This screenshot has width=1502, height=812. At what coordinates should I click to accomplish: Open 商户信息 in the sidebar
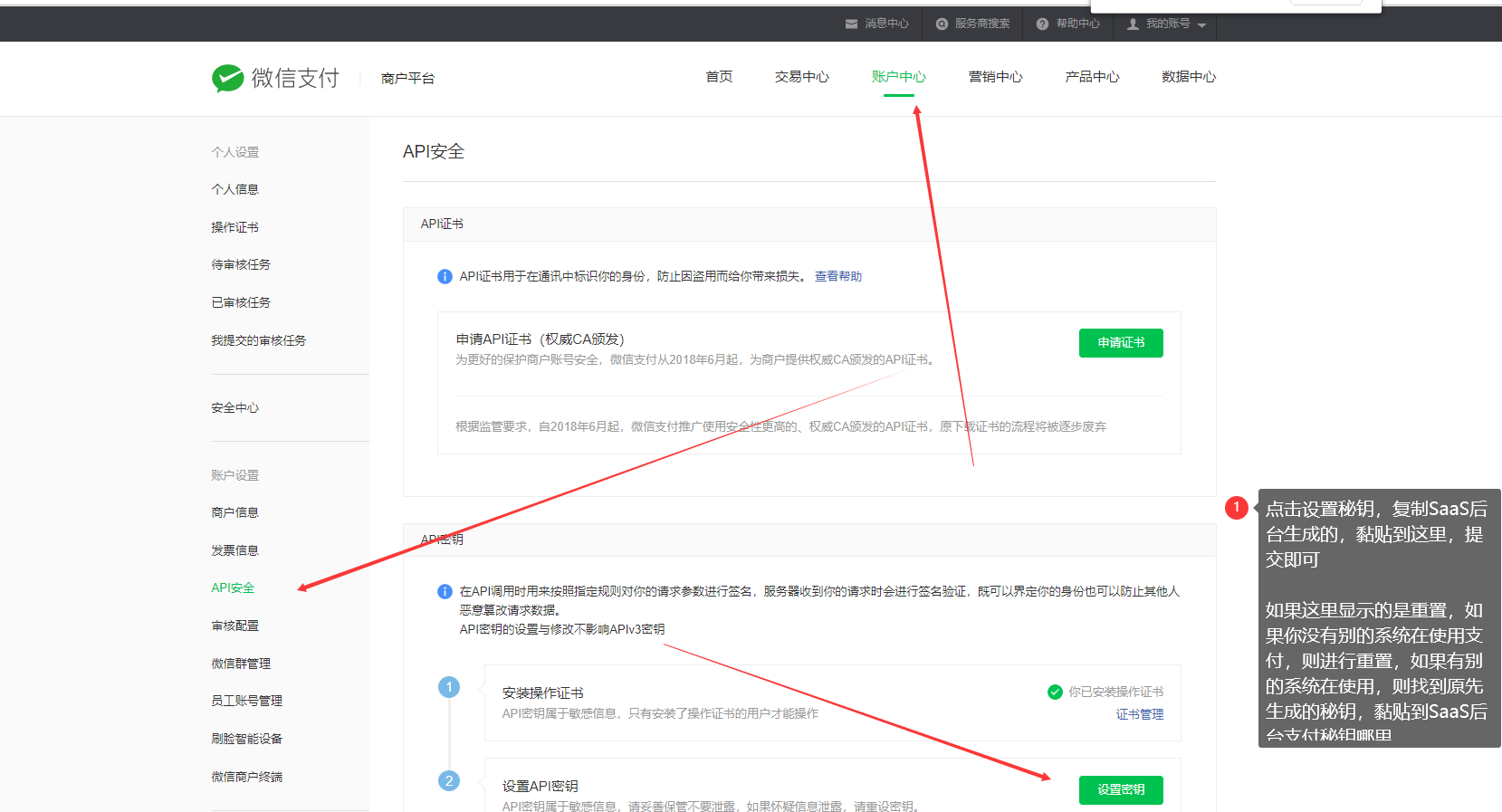(x=234, y=512)
